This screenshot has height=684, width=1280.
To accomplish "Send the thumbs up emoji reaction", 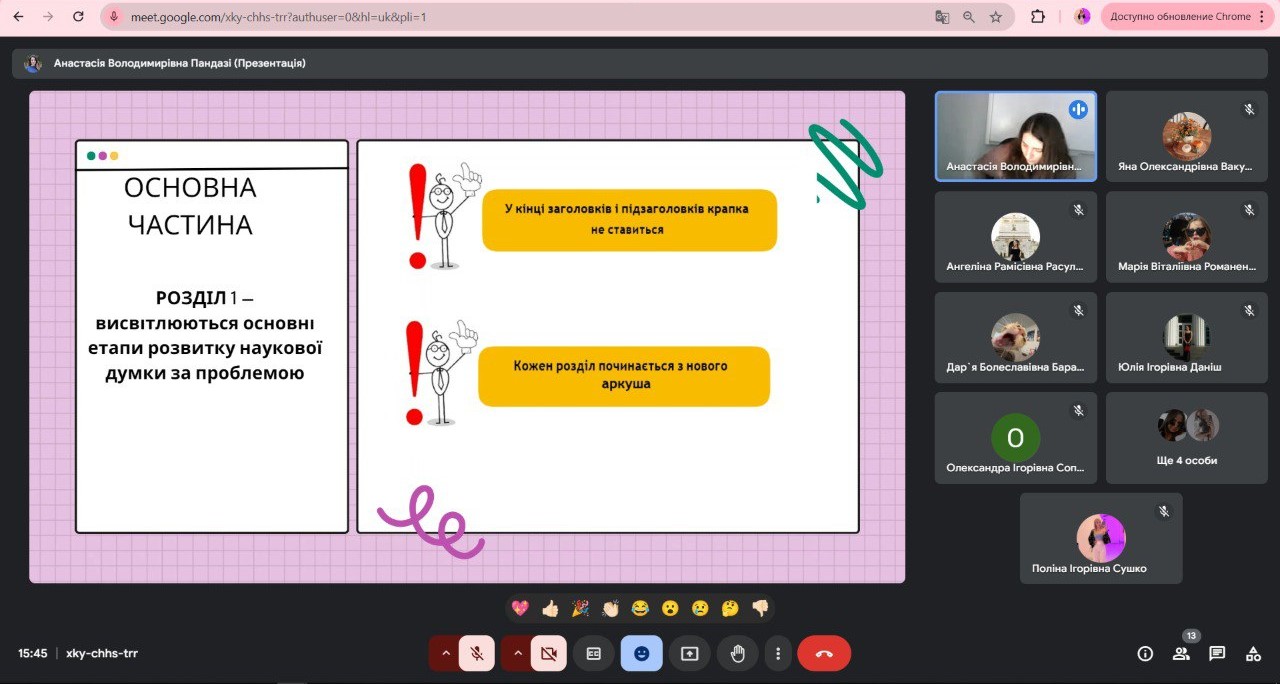I will click(550, 608).
